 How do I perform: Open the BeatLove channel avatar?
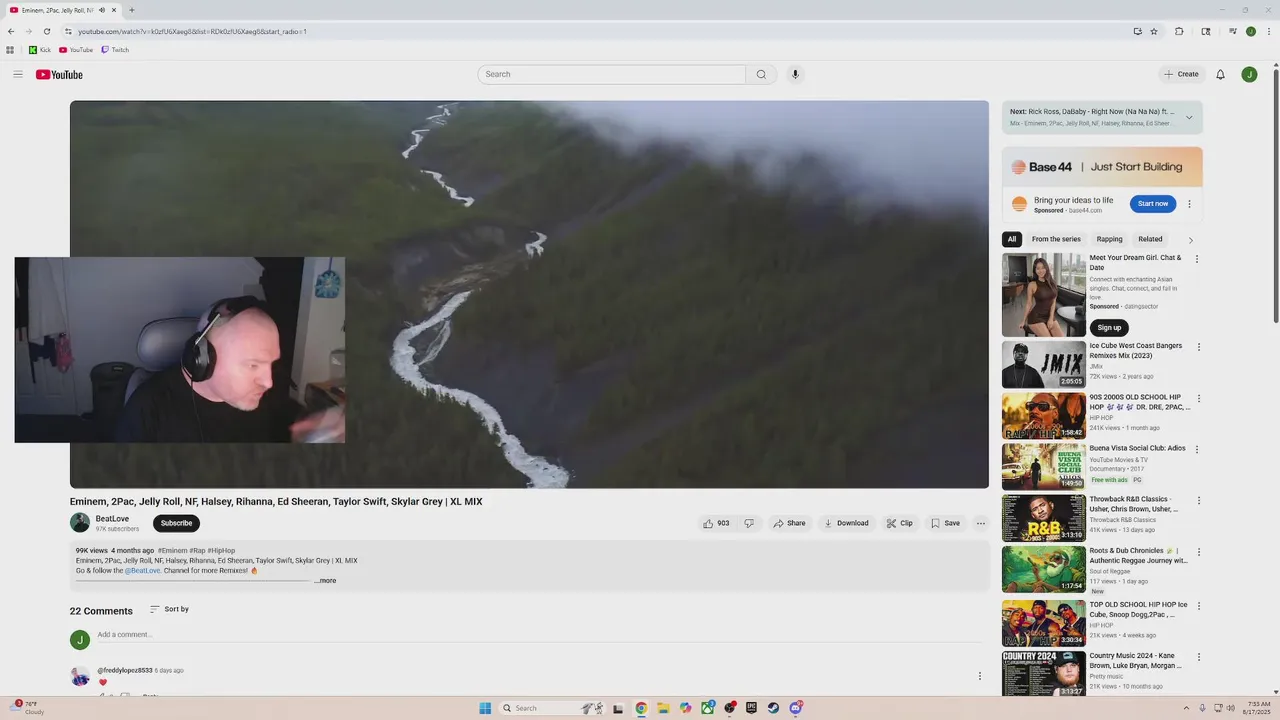[x=80, y=523]
